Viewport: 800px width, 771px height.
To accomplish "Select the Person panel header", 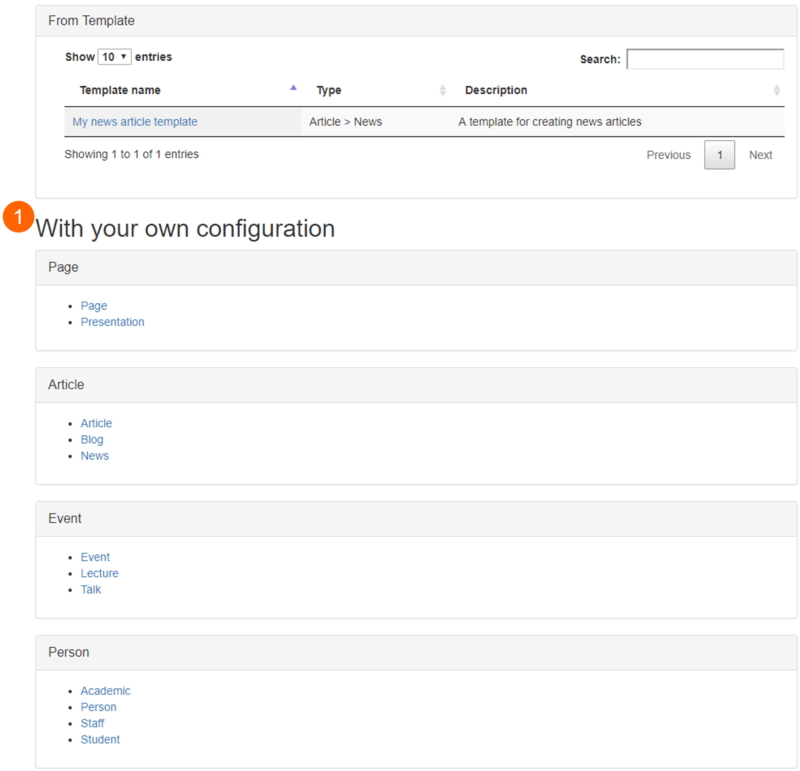I will pyautogui.click(x=416, y=652).
